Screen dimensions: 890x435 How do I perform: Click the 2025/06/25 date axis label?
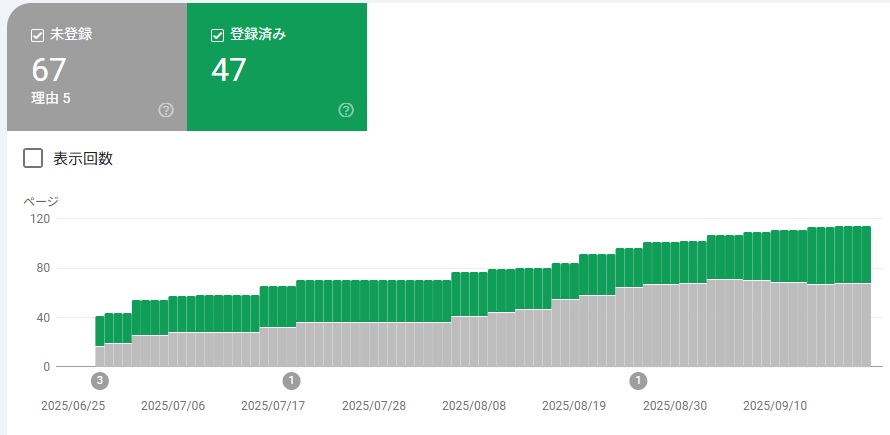point(73,407)
